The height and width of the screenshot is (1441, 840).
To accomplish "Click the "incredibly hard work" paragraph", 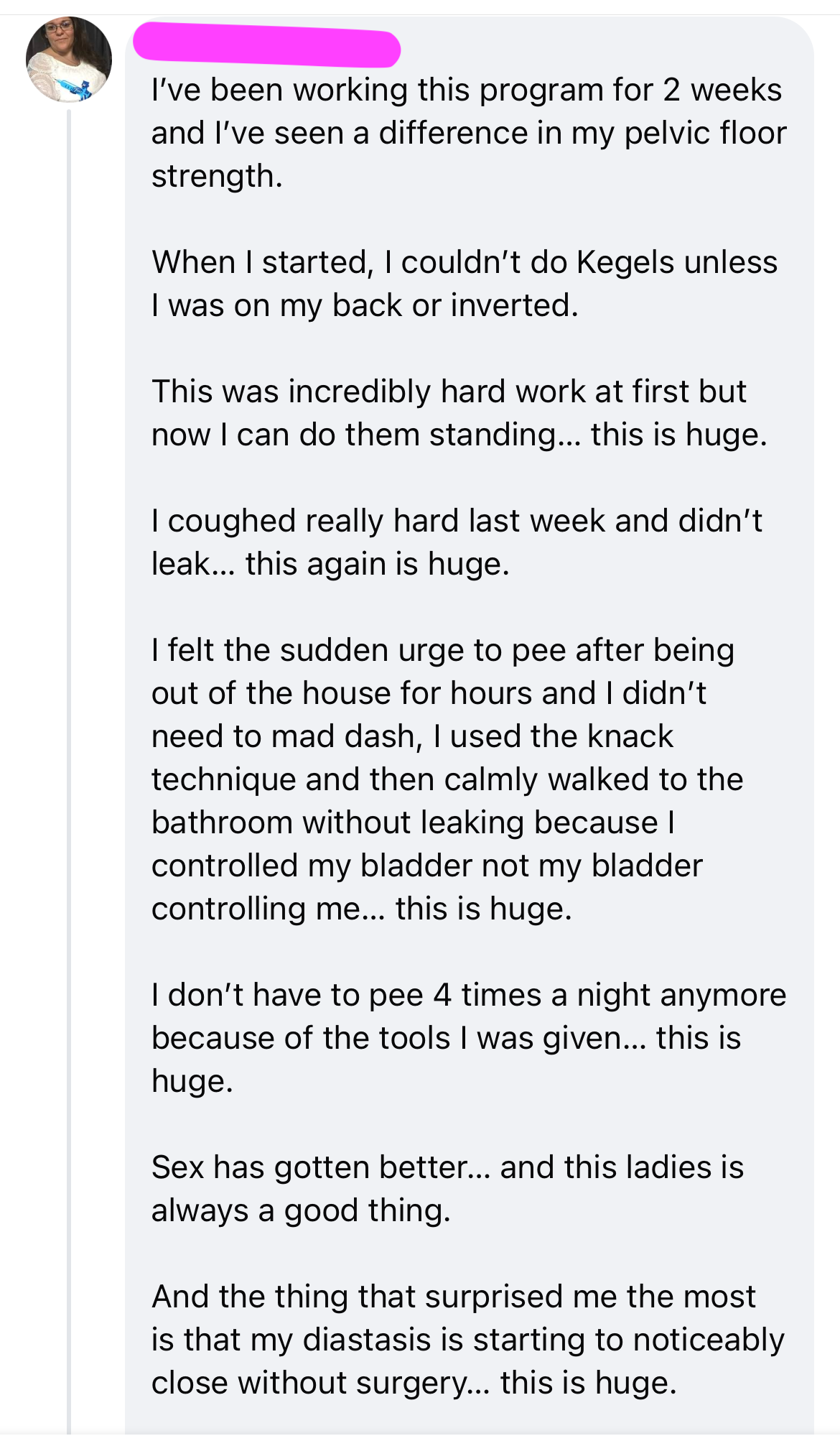I will point(459,413).
